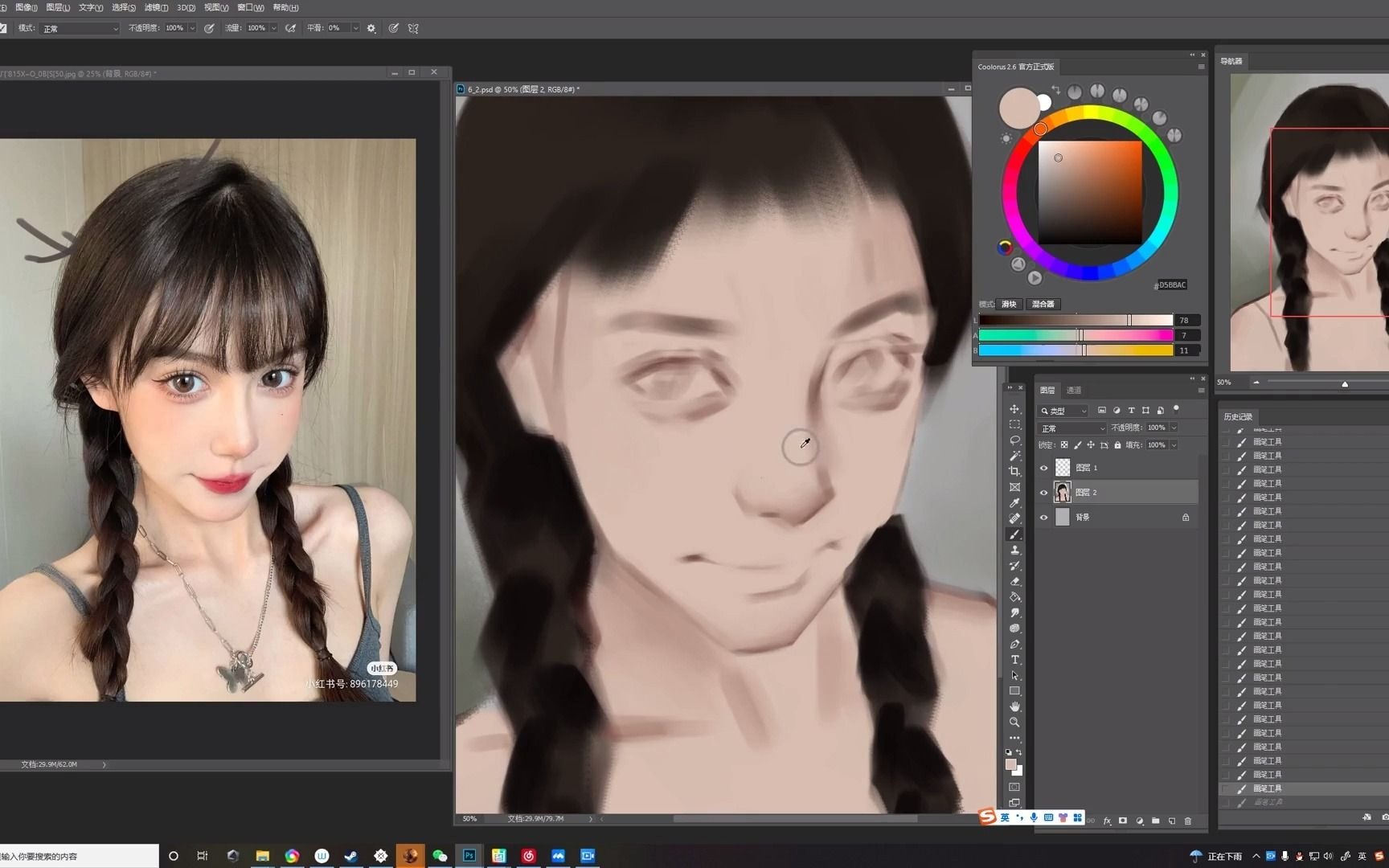Open the 滤镜 menu

click(x=156, y=7)
